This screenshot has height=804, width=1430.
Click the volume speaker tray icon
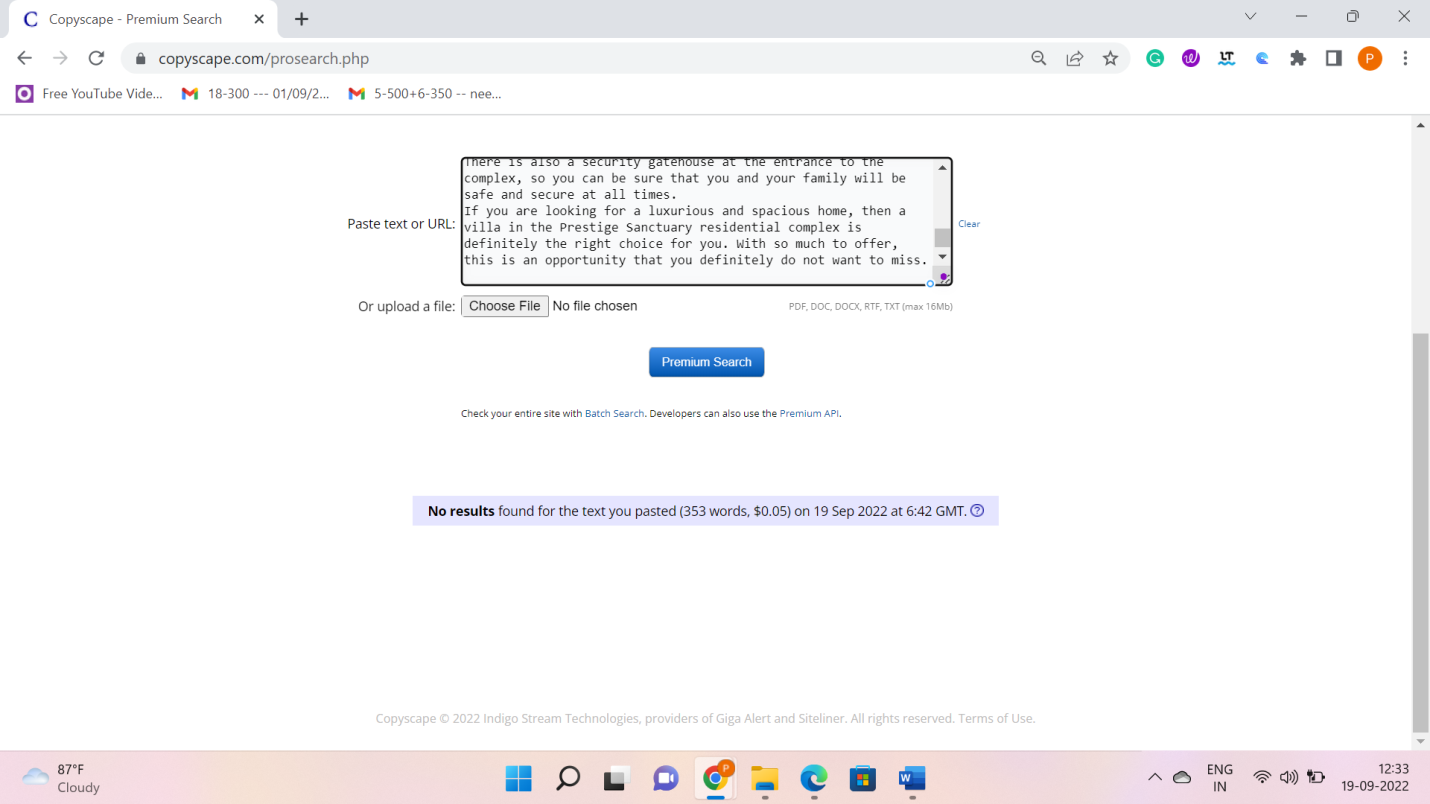pyautogui.click(x=1289, y=777)
